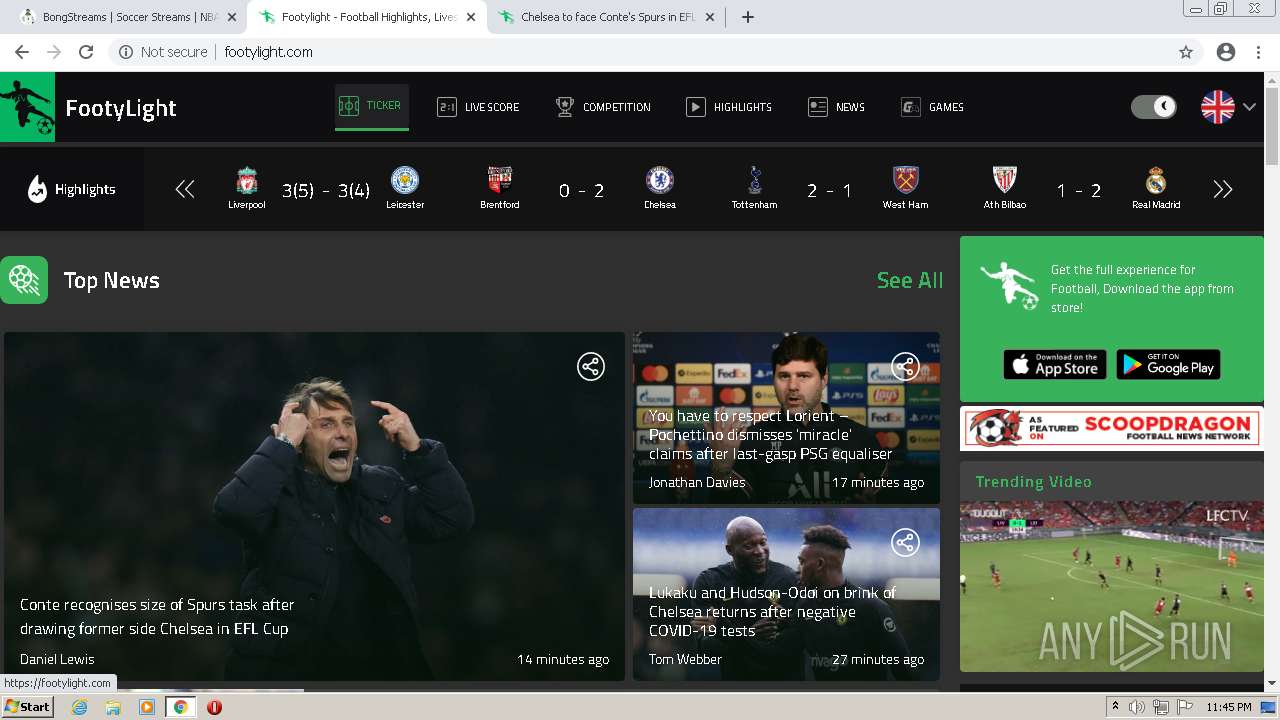Open the Competition menu

[603, 107]
